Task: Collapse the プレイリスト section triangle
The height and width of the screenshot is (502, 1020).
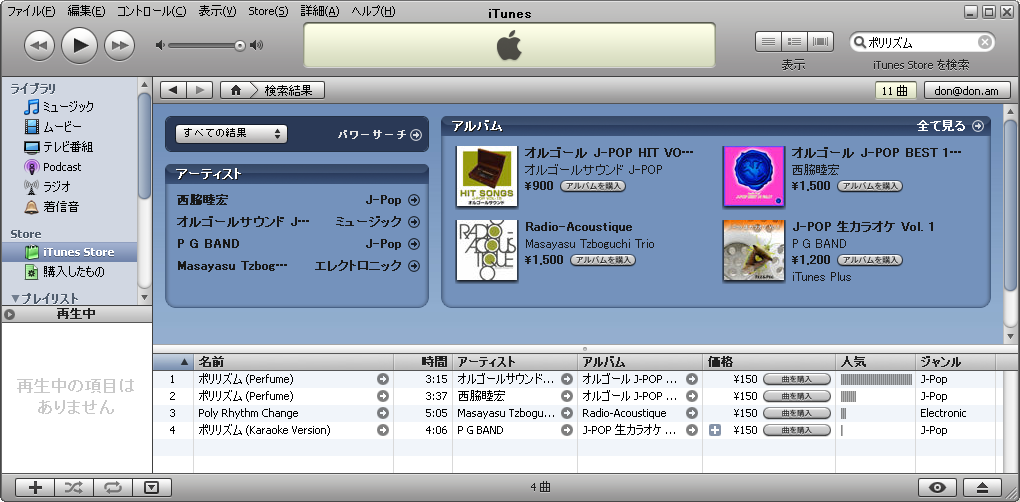Action: [x=16, y=298]
